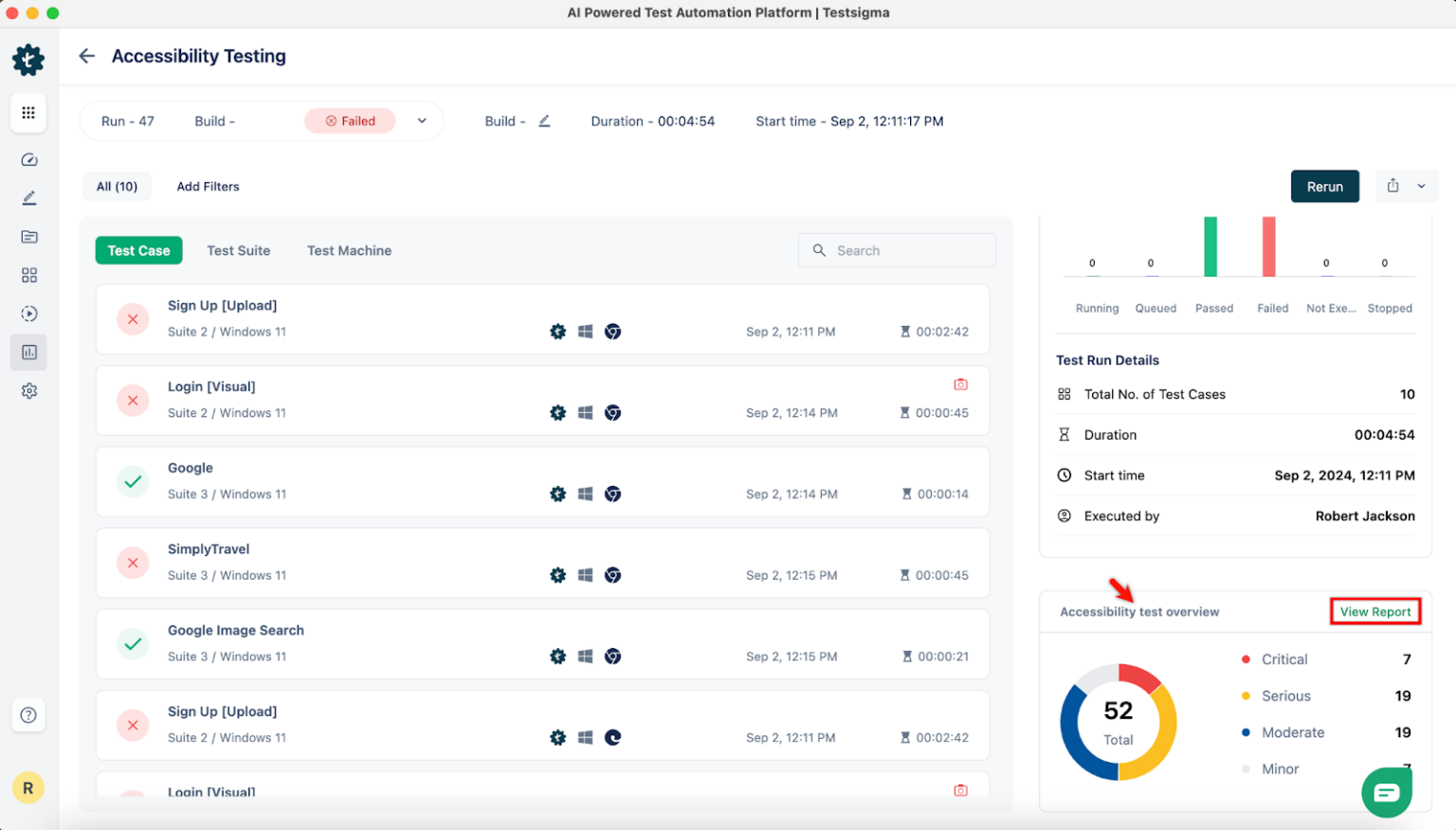This screenshot has width=1456, height=830.
Task: Click the Windows icon on the SimplyTravel row
Action: point(585,575)
